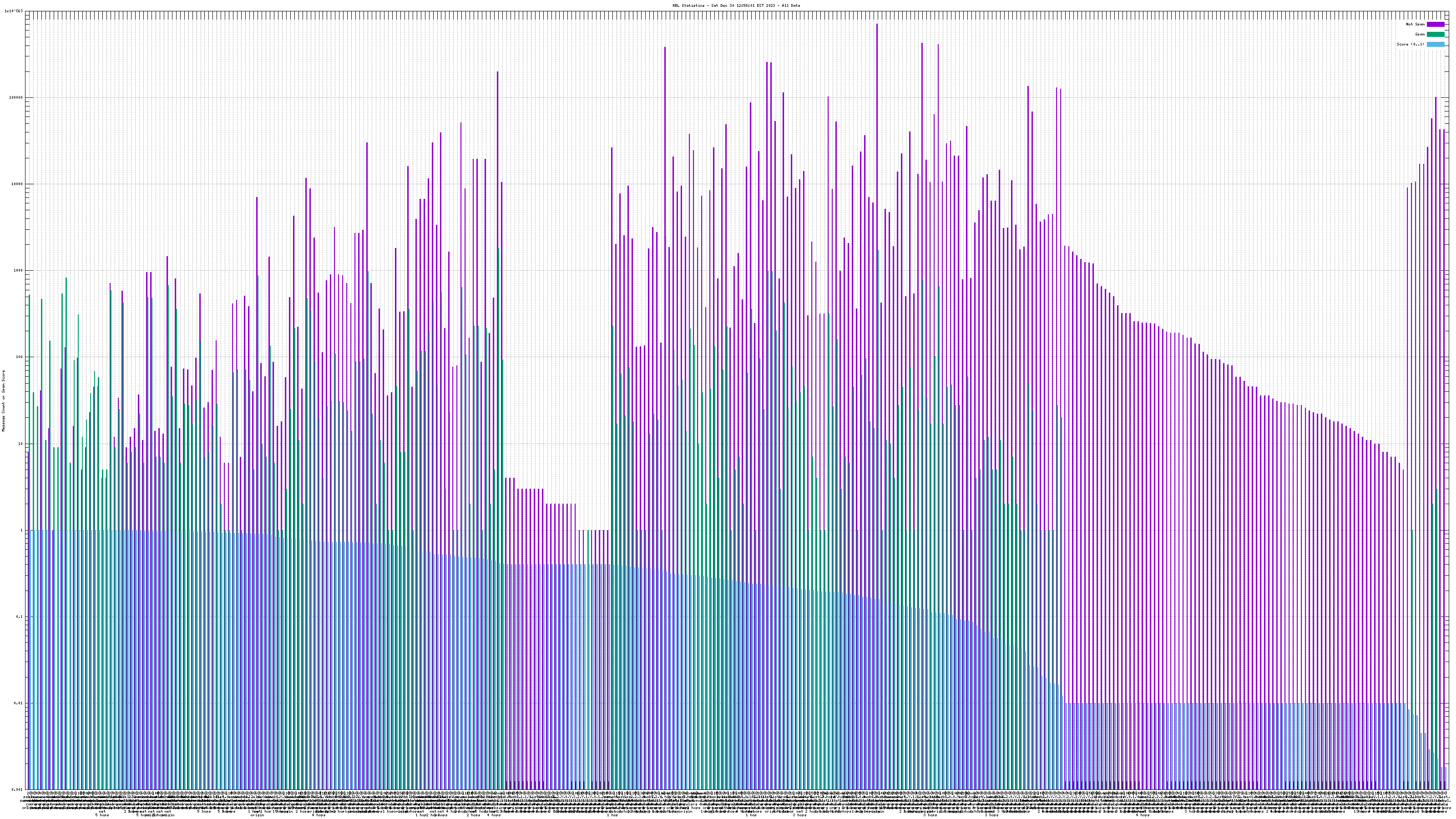The height and width of the screenshot is (819, 1456).
Task: Select the 'Score (0..1)' legend label
Action: tap(1410, 44)
